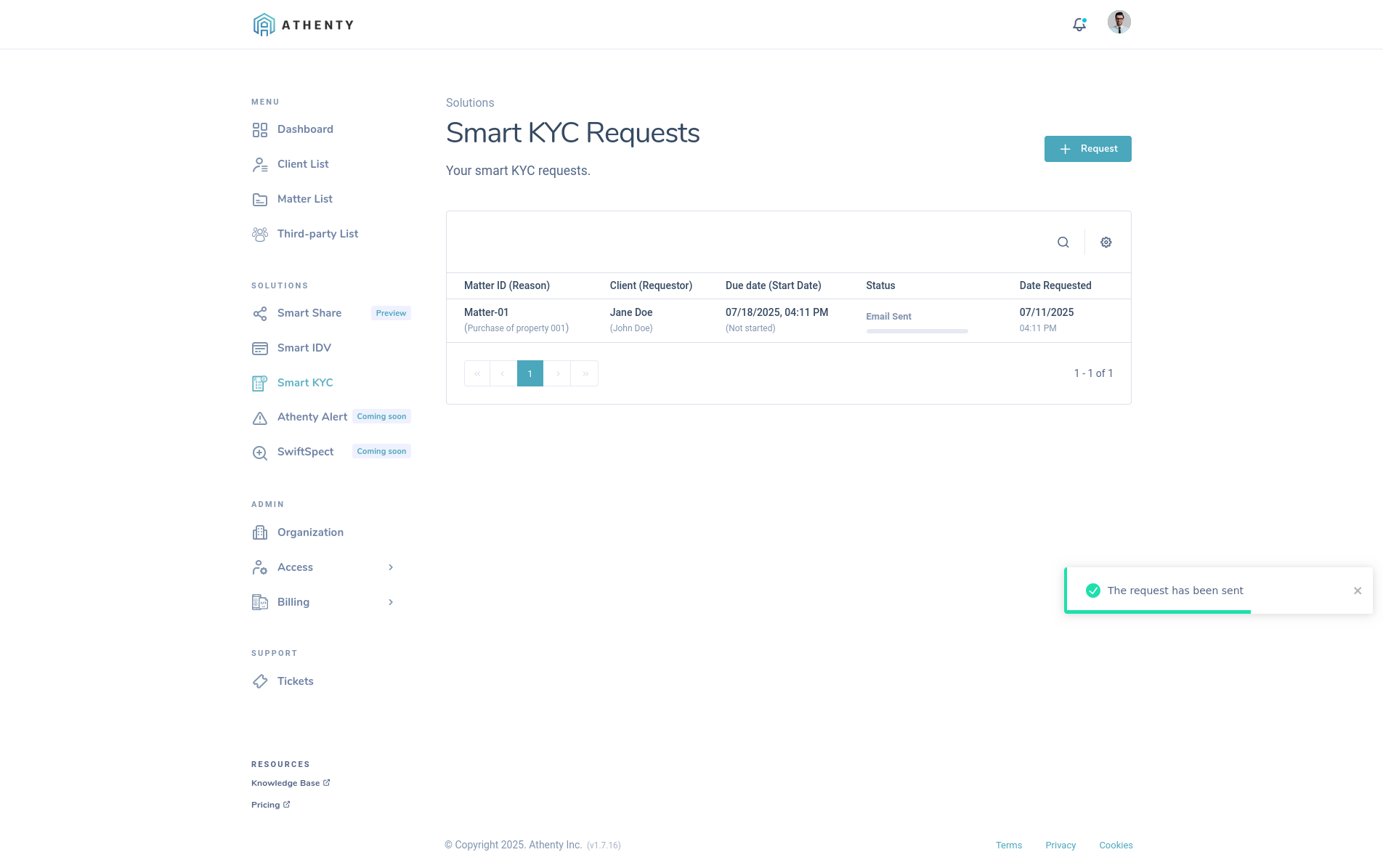Click the Athenty Alert warning icon
Image resolution: width=1383 pixels, height=868 pixels.
click(x=260, y=418)
